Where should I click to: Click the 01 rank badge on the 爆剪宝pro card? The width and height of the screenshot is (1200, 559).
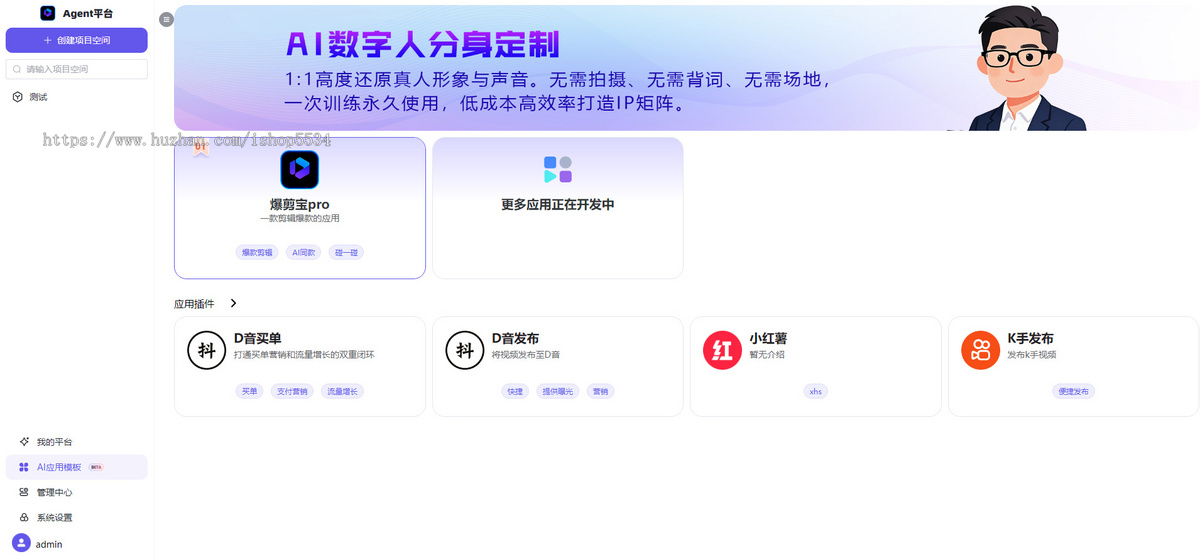pos(201,147)
